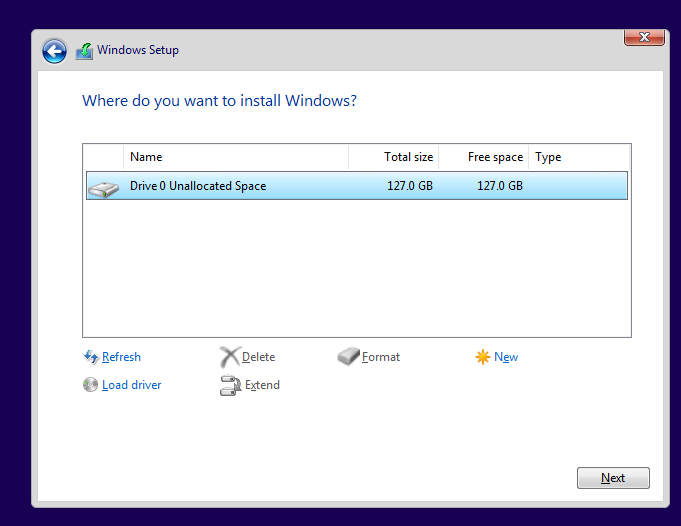Refresh the drive list
The width and height of the screenshot is (681, 526).
point(121,357)
